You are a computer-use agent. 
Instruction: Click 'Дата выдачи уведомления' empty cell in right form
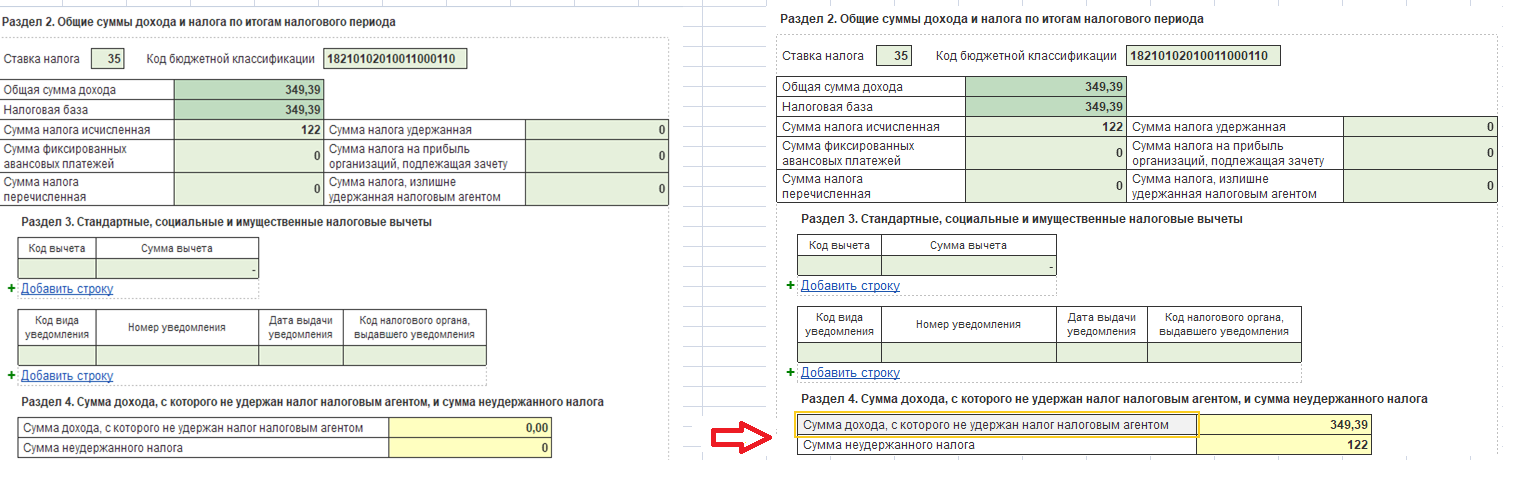(x=1101, y=352)
